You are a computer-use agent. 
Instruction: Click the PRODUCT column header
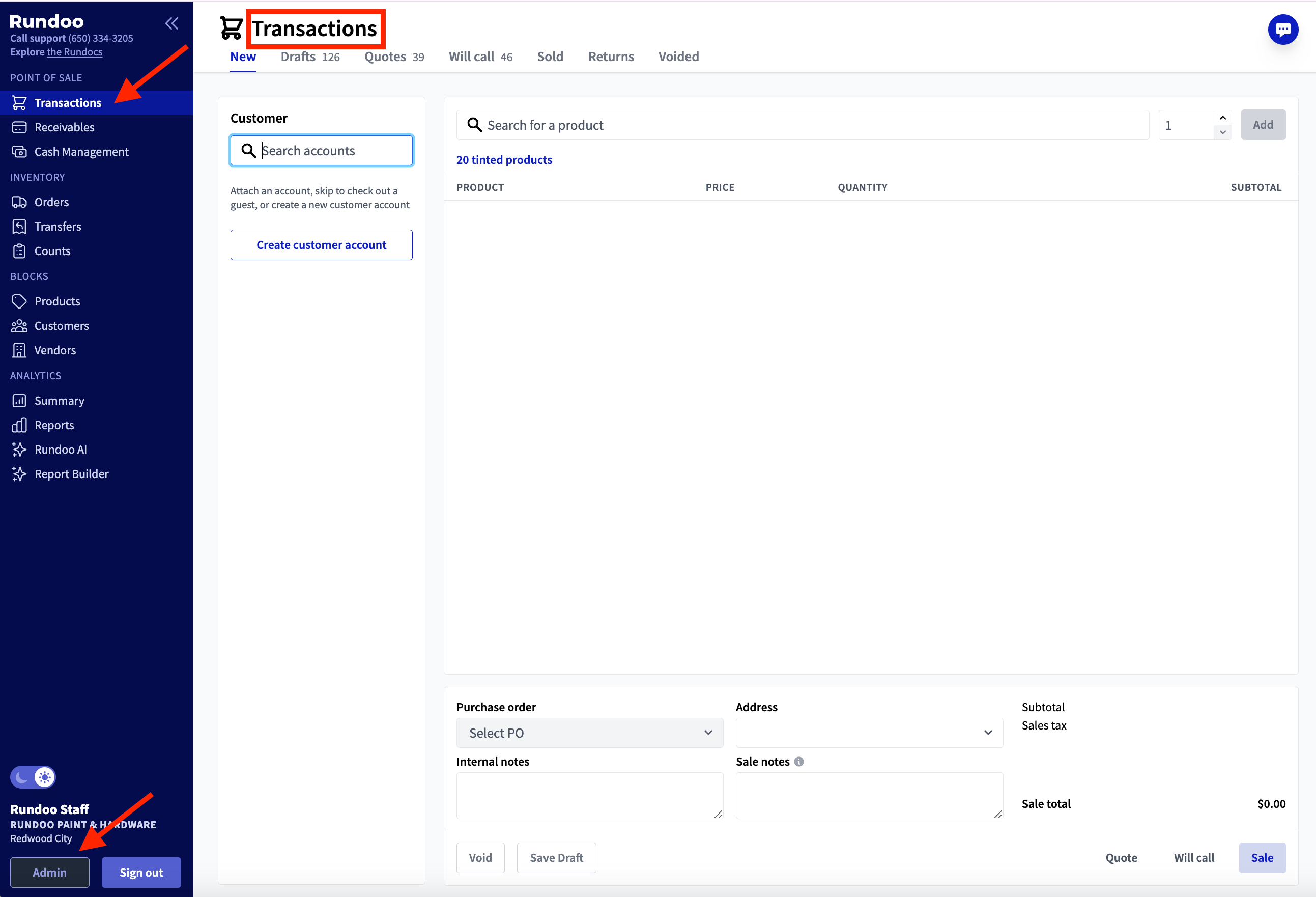(479, 187)
